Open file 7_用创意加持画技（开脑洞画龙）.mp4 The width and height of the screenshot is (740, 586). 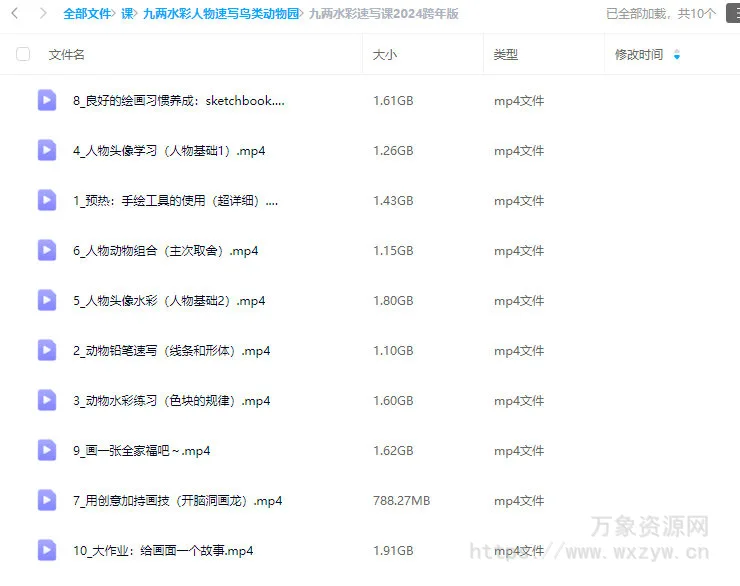coord(177,501)
